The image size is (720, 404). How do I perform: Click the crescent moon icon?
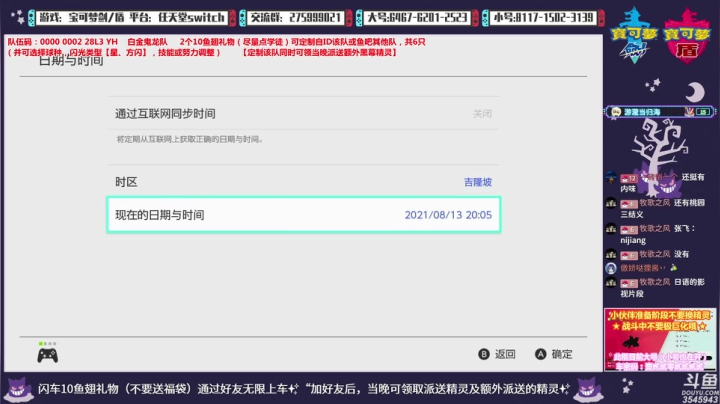(695, 92)
